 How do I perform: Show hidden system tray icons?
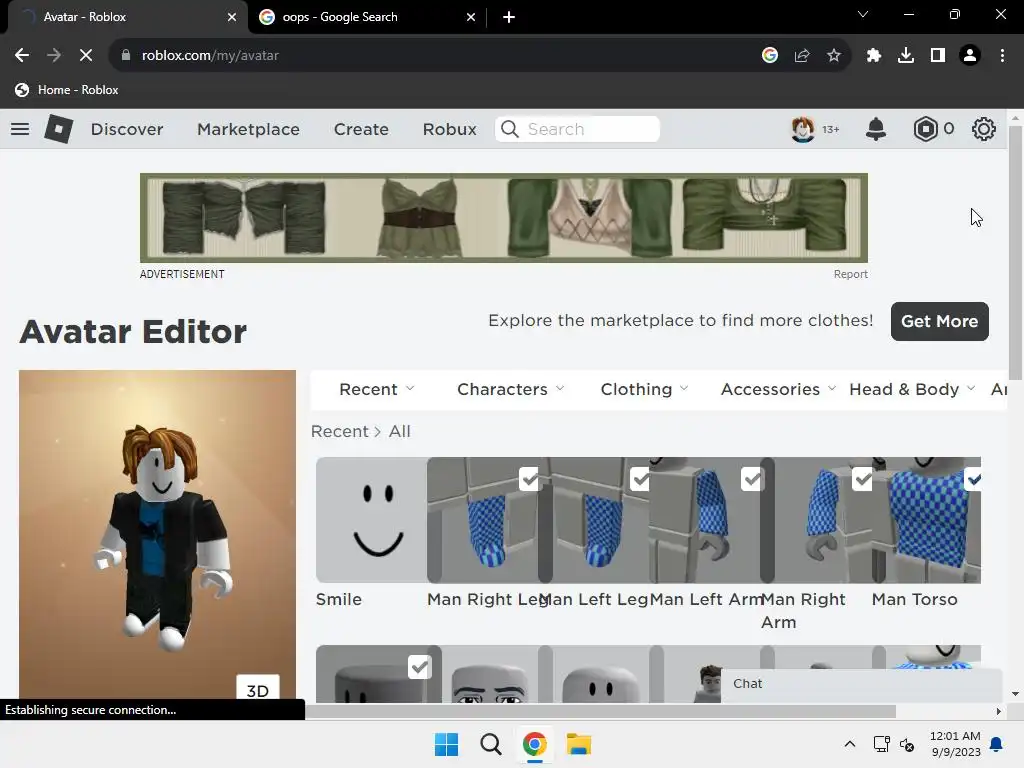[x=850, y=744]
